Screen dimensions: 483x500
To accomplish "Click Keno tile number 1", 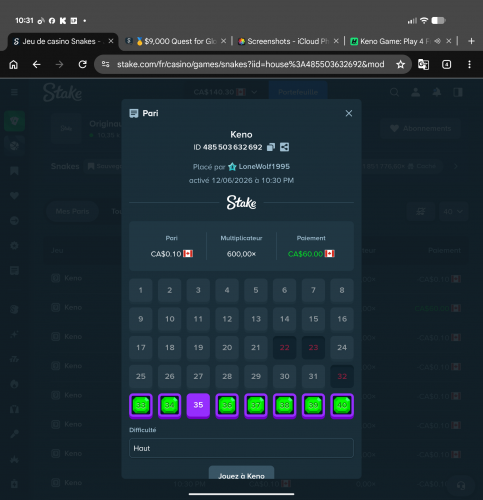I will (141, 290).
